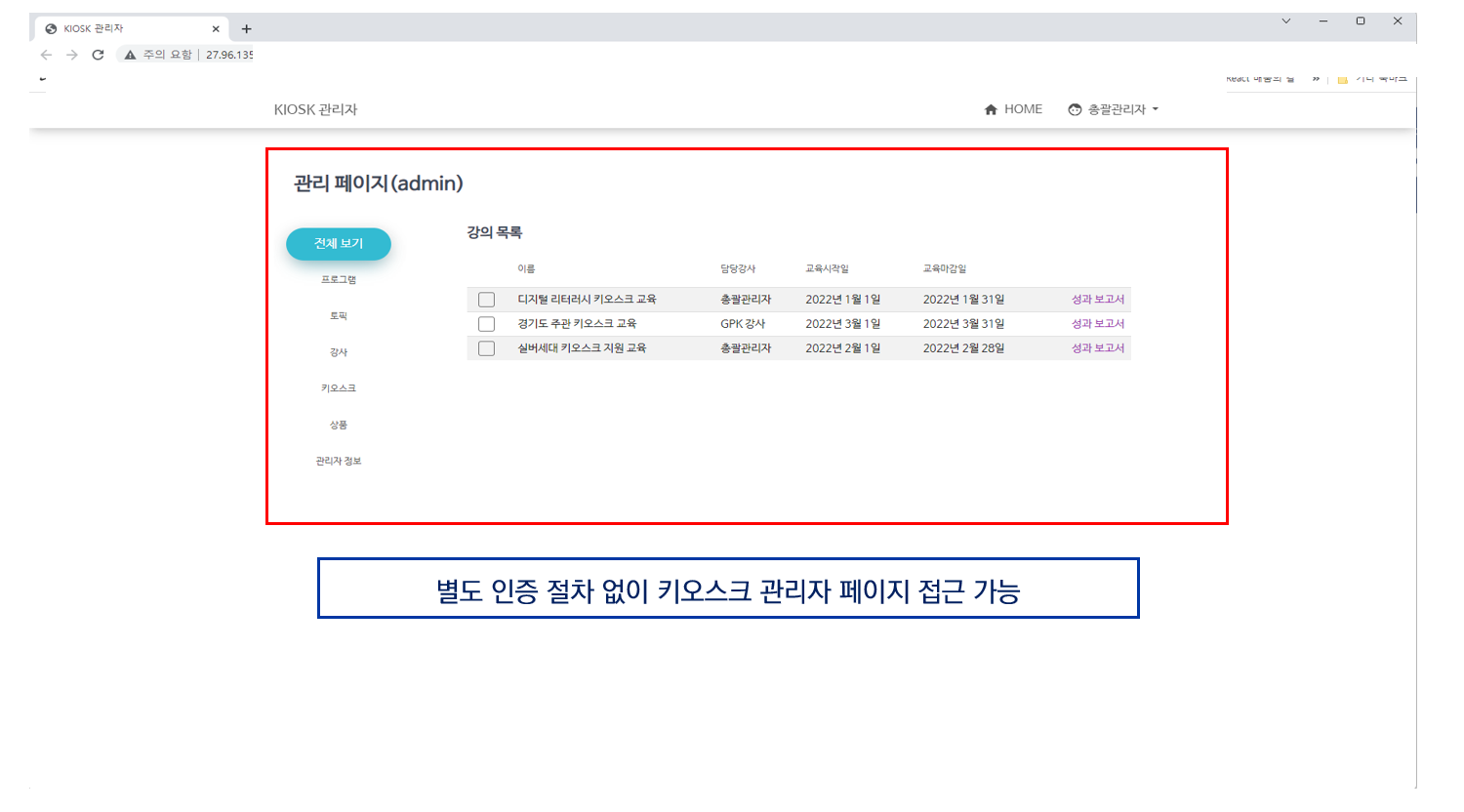Viewport: 1464px width, 812px height.
Task: Reload the page with refresh icon
Action: tap(98, 55)
